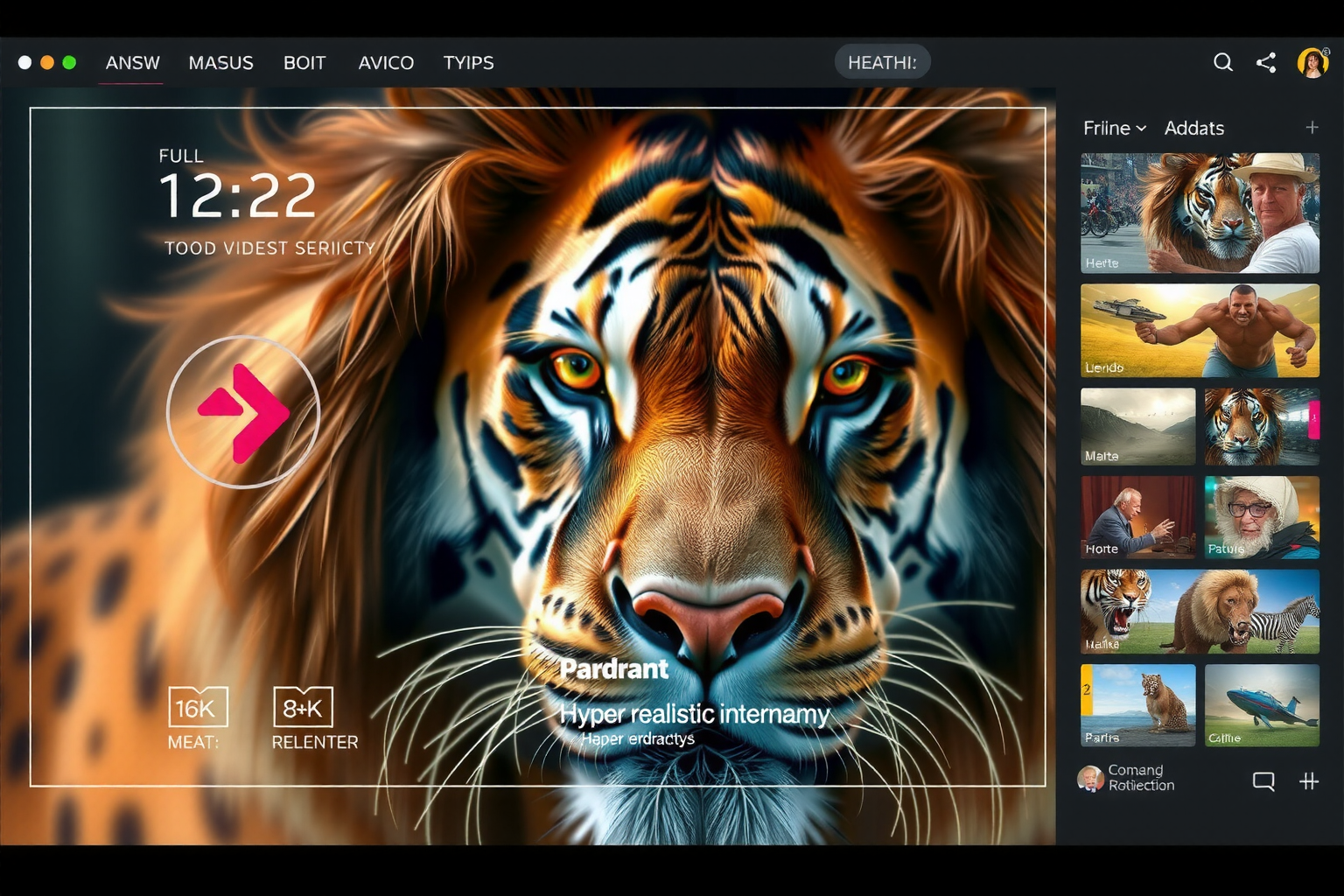This screenshot has height=896, width=1344.
Task: Click the Comang Rotlection user avatar
Action: click(1090, 778)
